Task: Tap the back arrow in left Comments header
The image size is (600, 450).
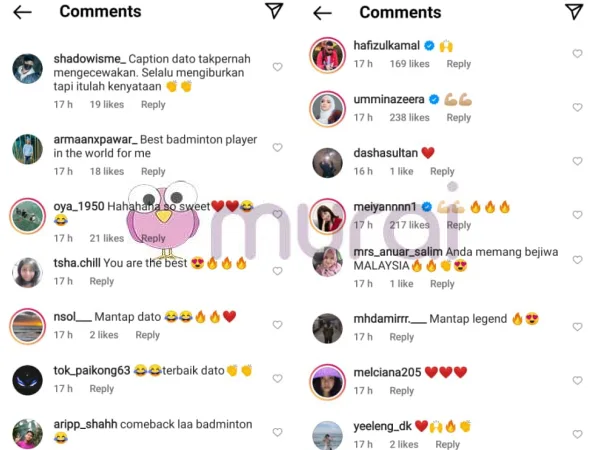Action: [22, 13]
